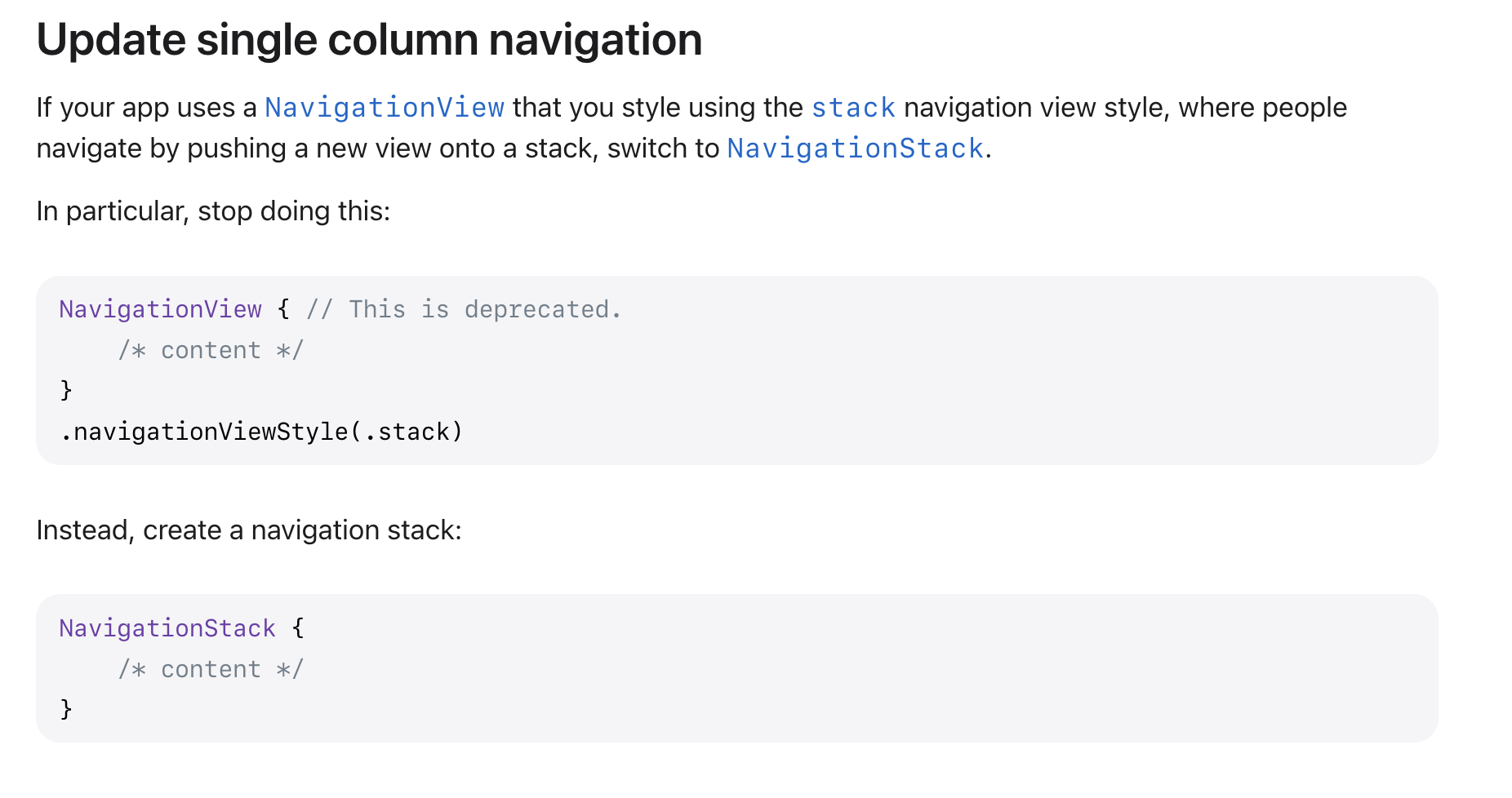Click the content comment inside NavigationStack block
The image size is (1512, 798).
[x=211, y=669]
